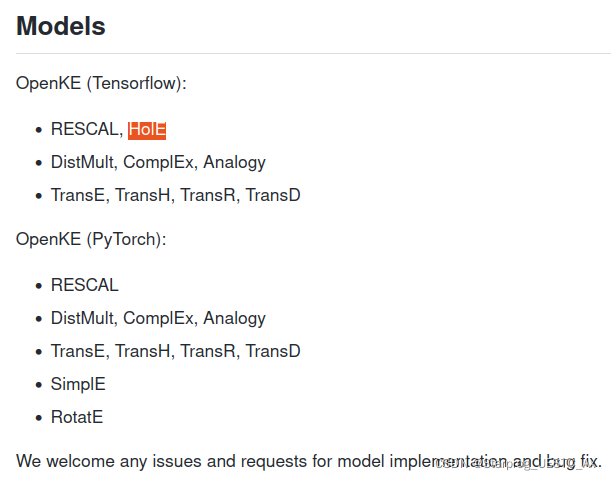Click the RotatE list item
611x480 pixels.
77,417
